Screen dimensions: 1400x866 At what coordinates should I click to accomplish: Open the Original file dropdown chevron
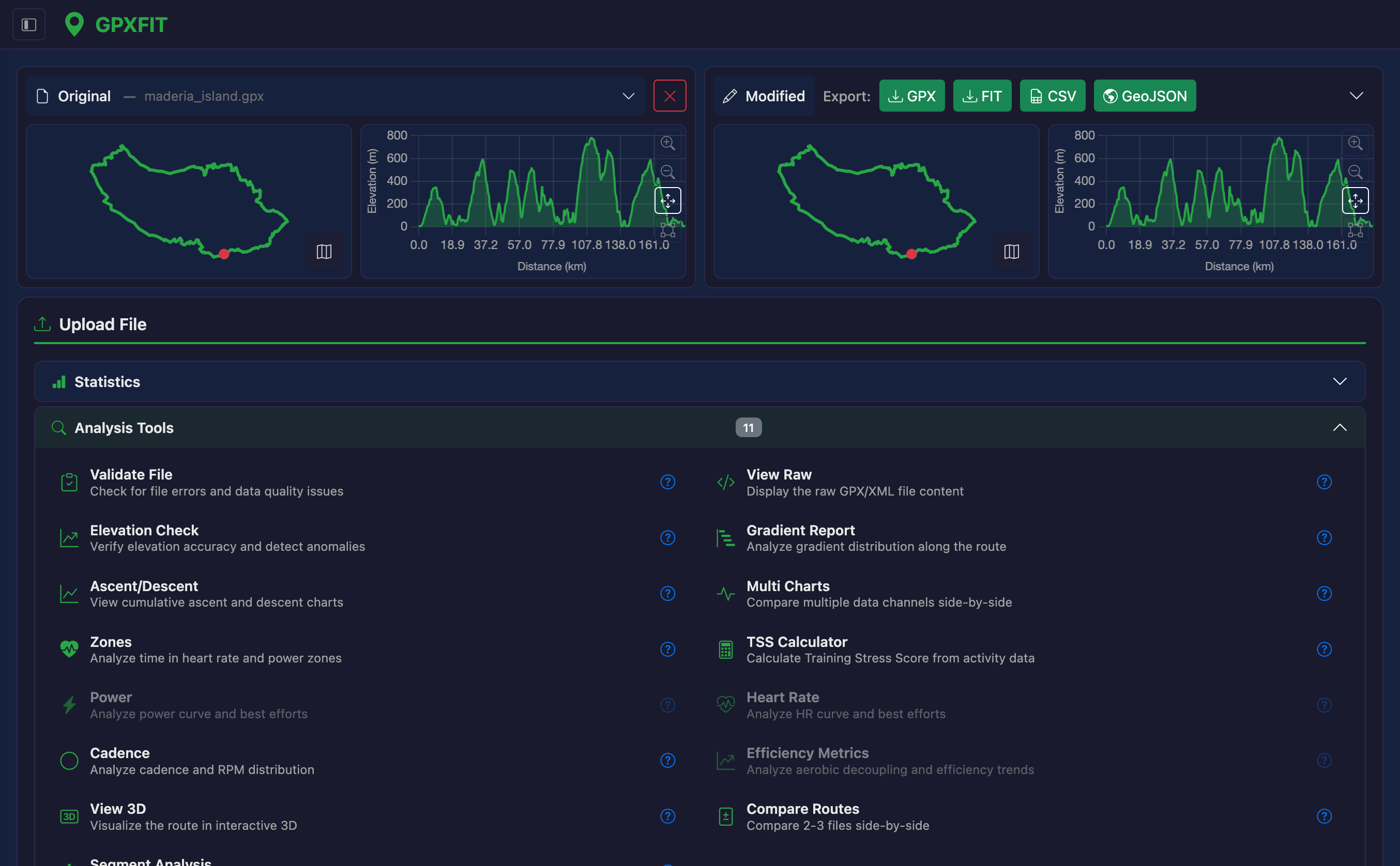[x=628, y=96]
